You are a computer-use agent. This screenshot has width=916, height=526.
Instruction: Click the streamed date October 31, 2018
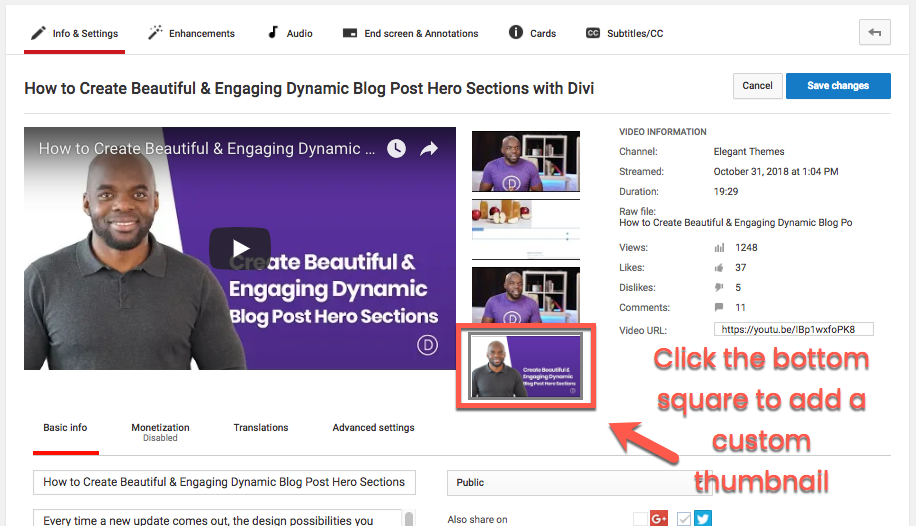776,171
